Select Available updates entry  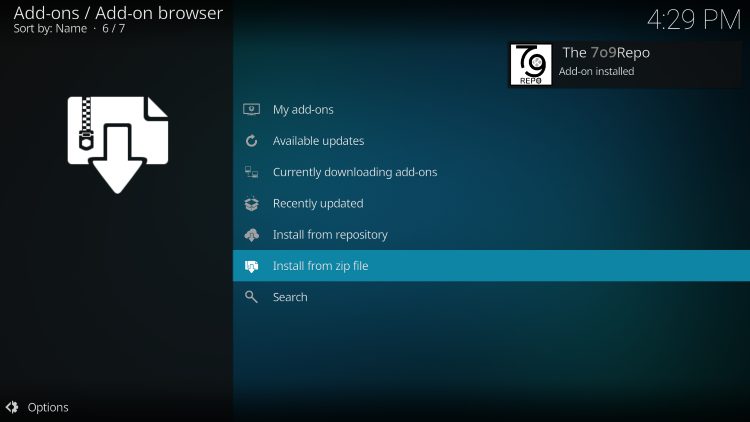point(491,141)
